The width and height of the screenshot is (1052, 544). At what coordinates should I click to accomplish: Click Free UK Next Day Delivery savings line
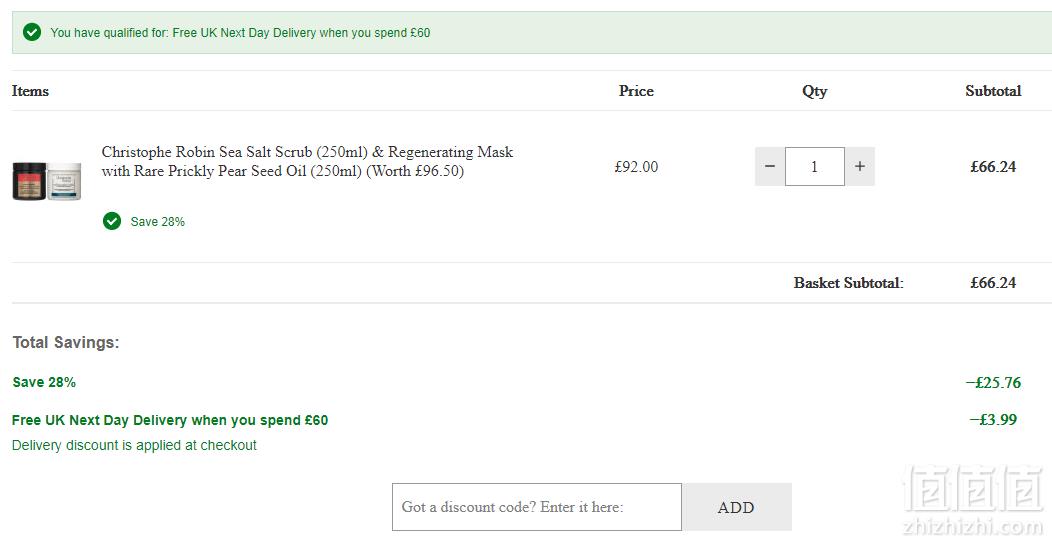coord(170,421)
